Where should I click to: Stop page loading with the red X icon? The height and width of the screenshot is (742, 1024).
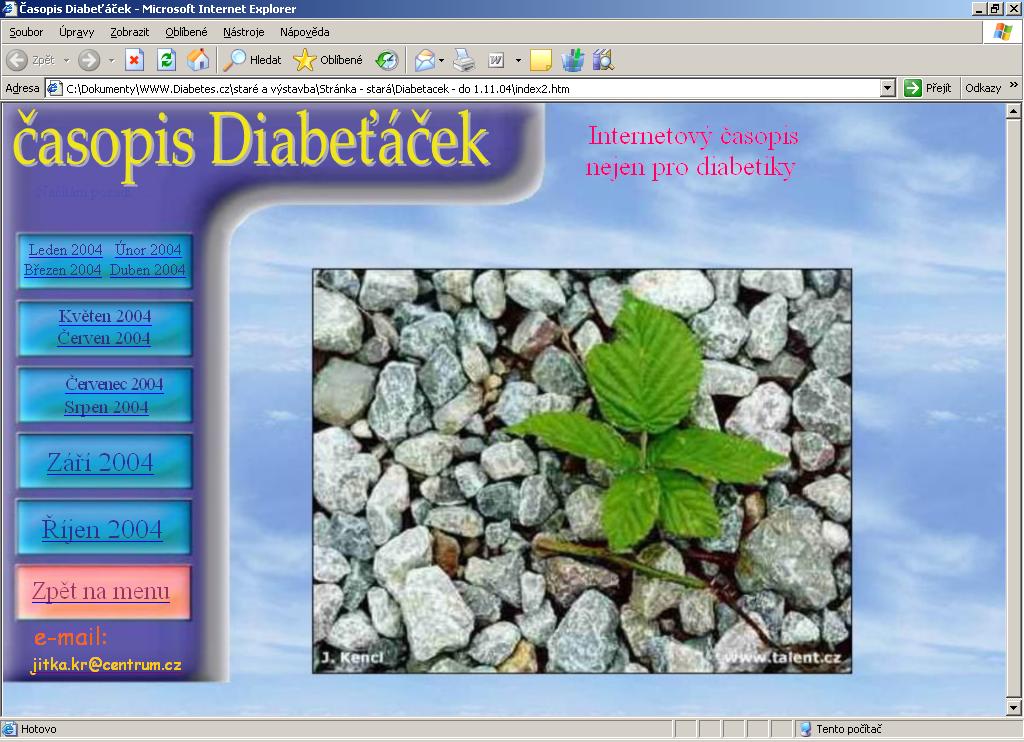click(x=135, y=61)
